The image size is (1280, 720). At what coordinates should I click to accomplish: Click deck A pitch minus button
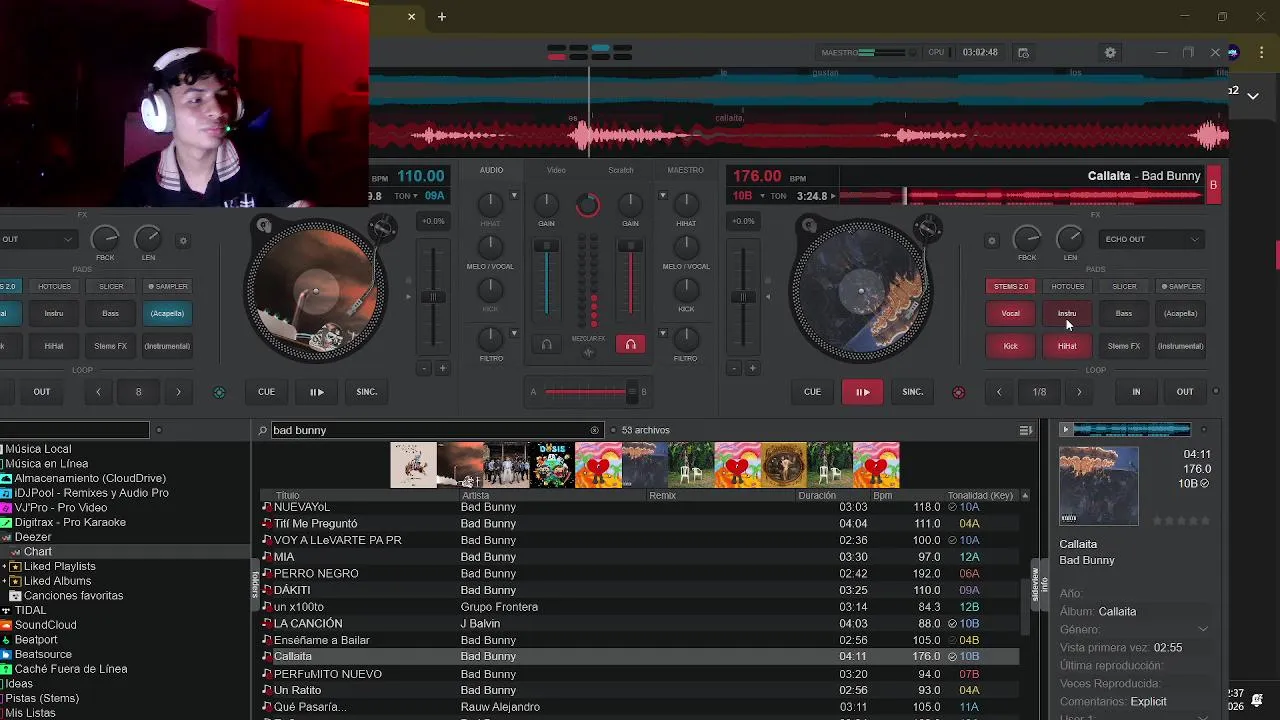(x=424, y=369)
